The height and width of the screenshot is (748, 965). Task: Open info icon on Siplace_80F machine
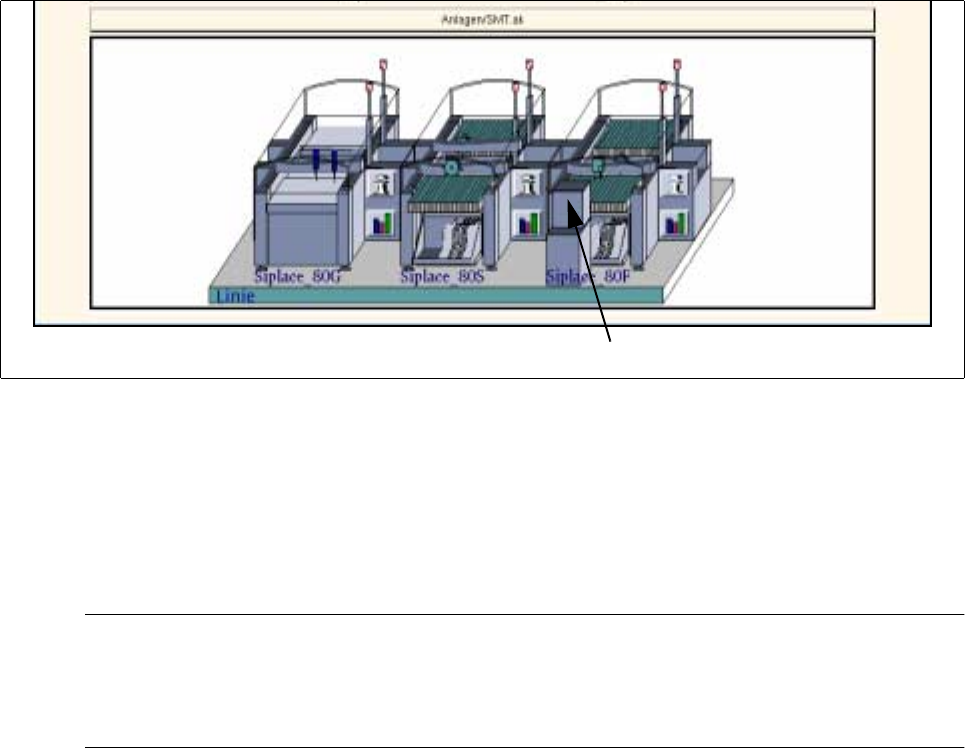click(x=676, y=183)
